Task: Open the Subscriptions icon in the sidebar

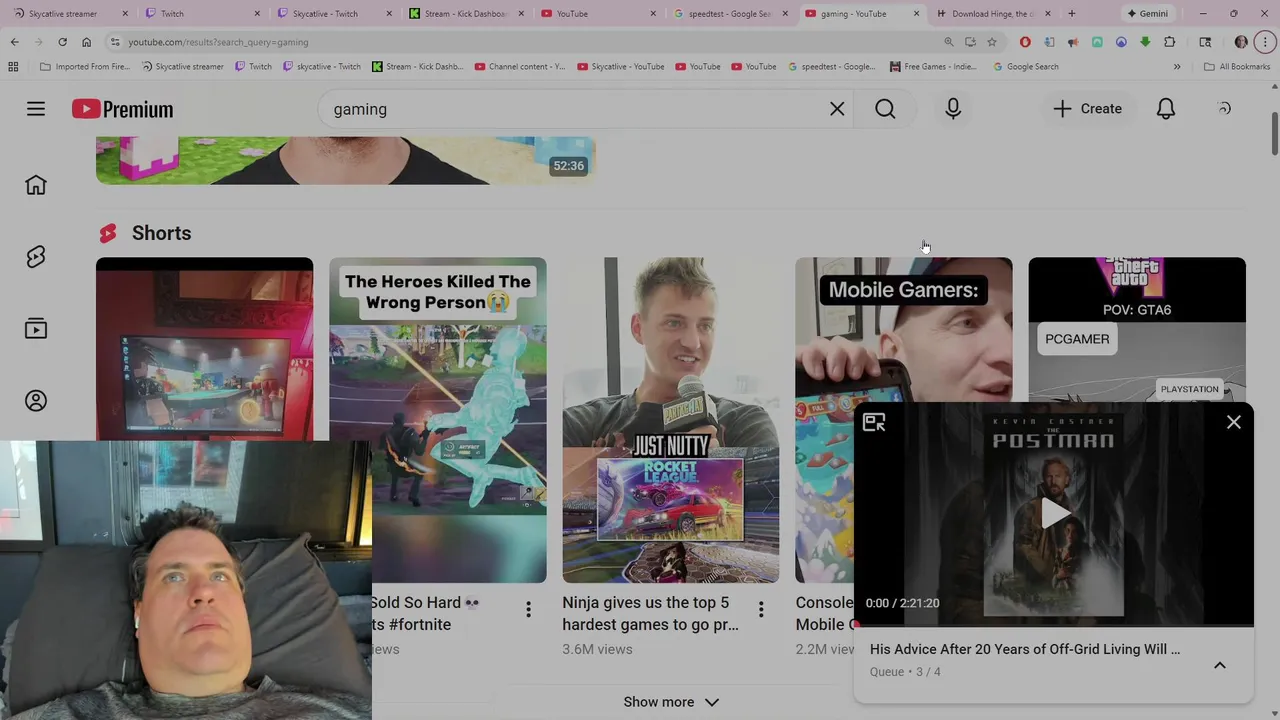Action: [36, 329]
